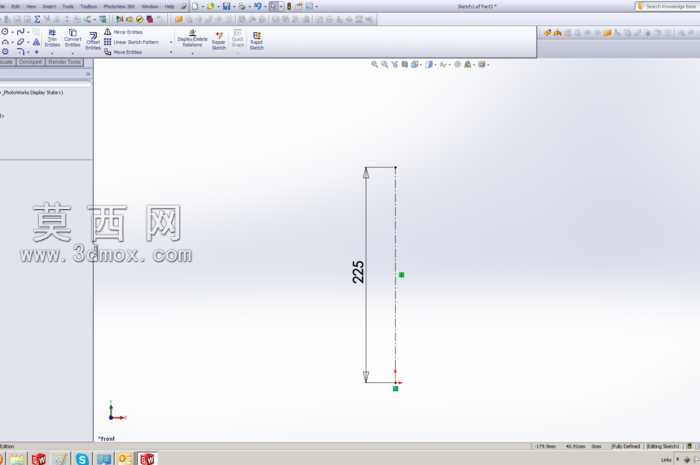Click the Rebuild traffic light icon
Image resolution: width=700 pixels, height=465 pixels.
pos(289,6)
